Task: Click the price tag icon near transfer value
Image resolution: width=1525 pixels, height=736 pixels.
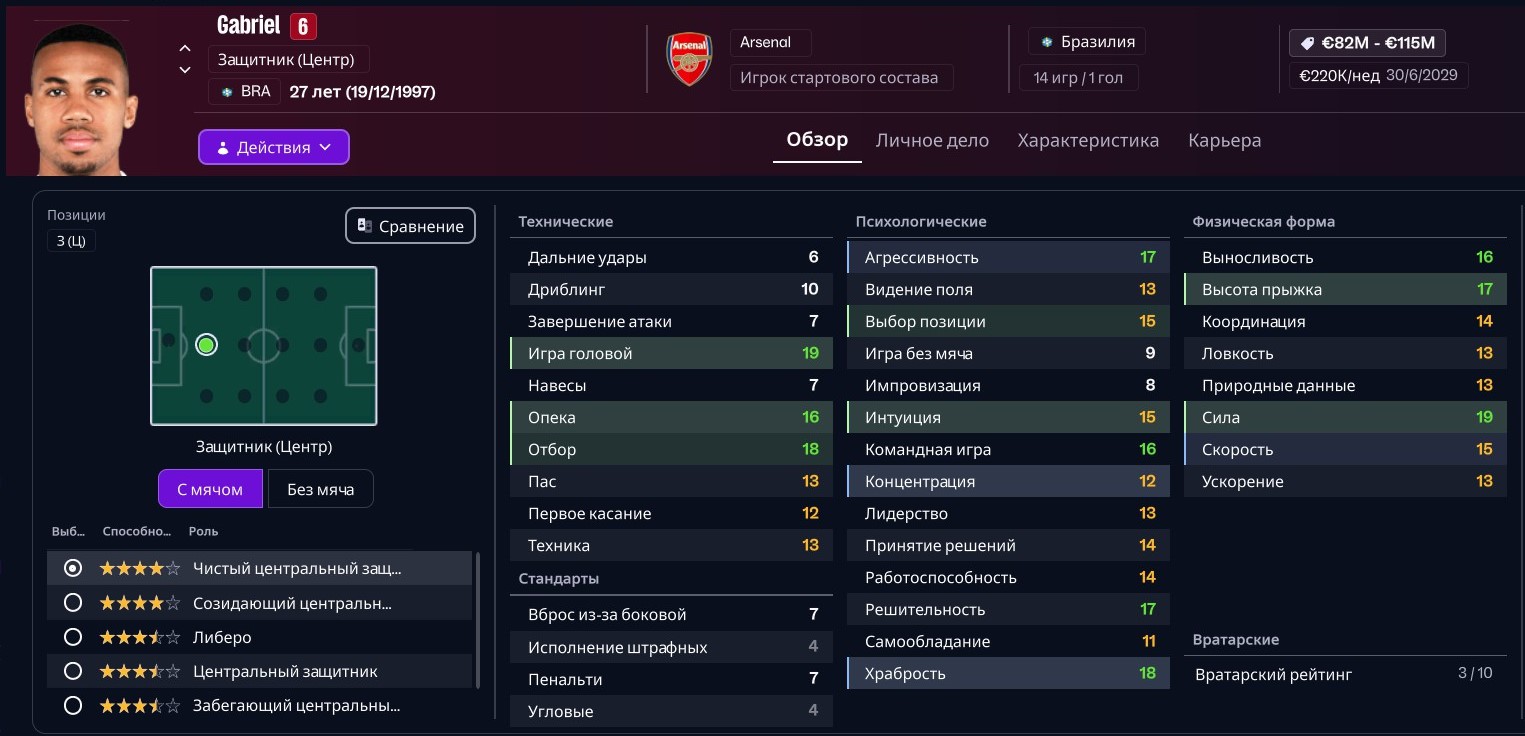Action: 1305,43
